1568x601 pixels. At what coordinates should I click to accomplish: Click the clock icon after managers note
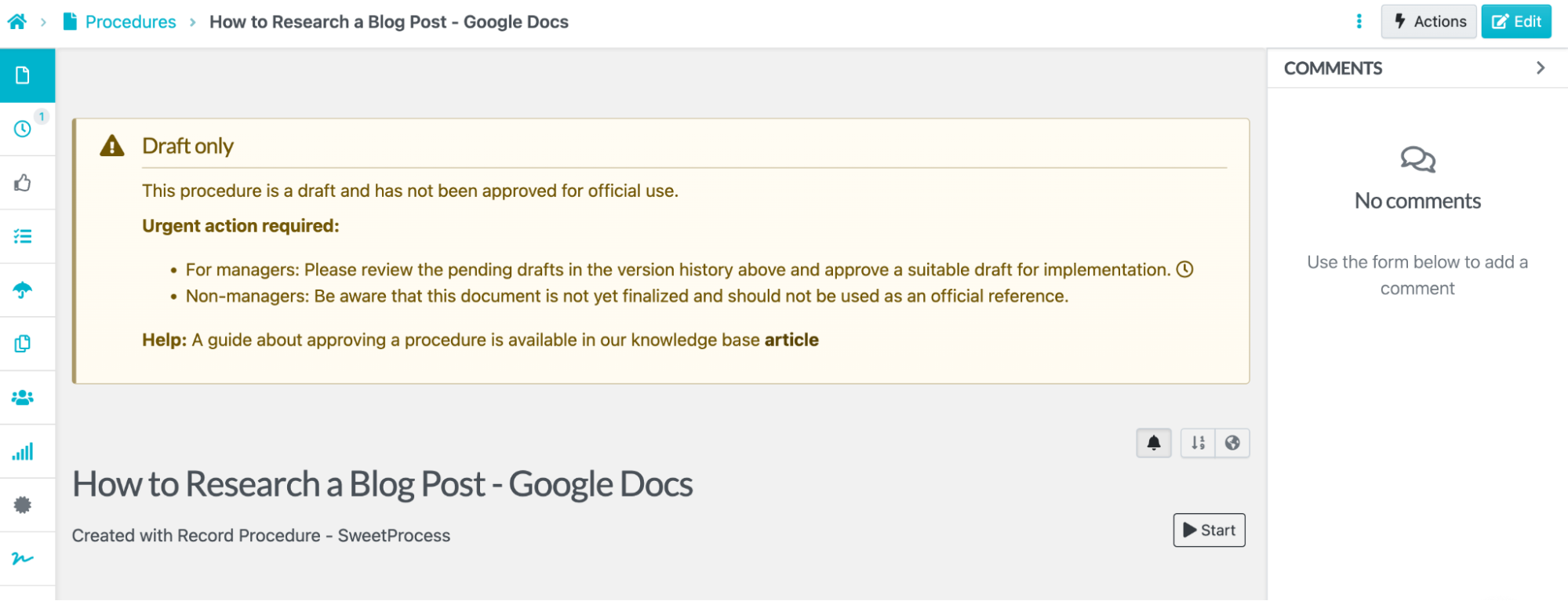(1185, 270)
